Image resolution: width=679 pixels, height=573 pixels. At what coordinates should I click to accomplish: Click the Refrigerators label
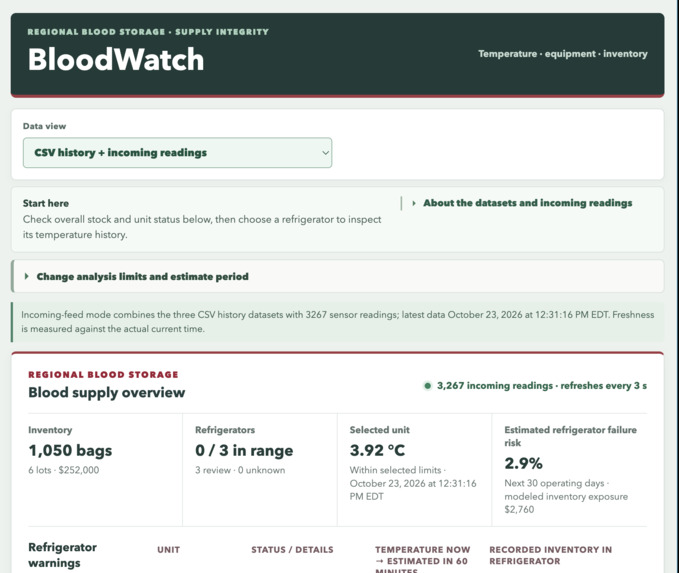225,430
